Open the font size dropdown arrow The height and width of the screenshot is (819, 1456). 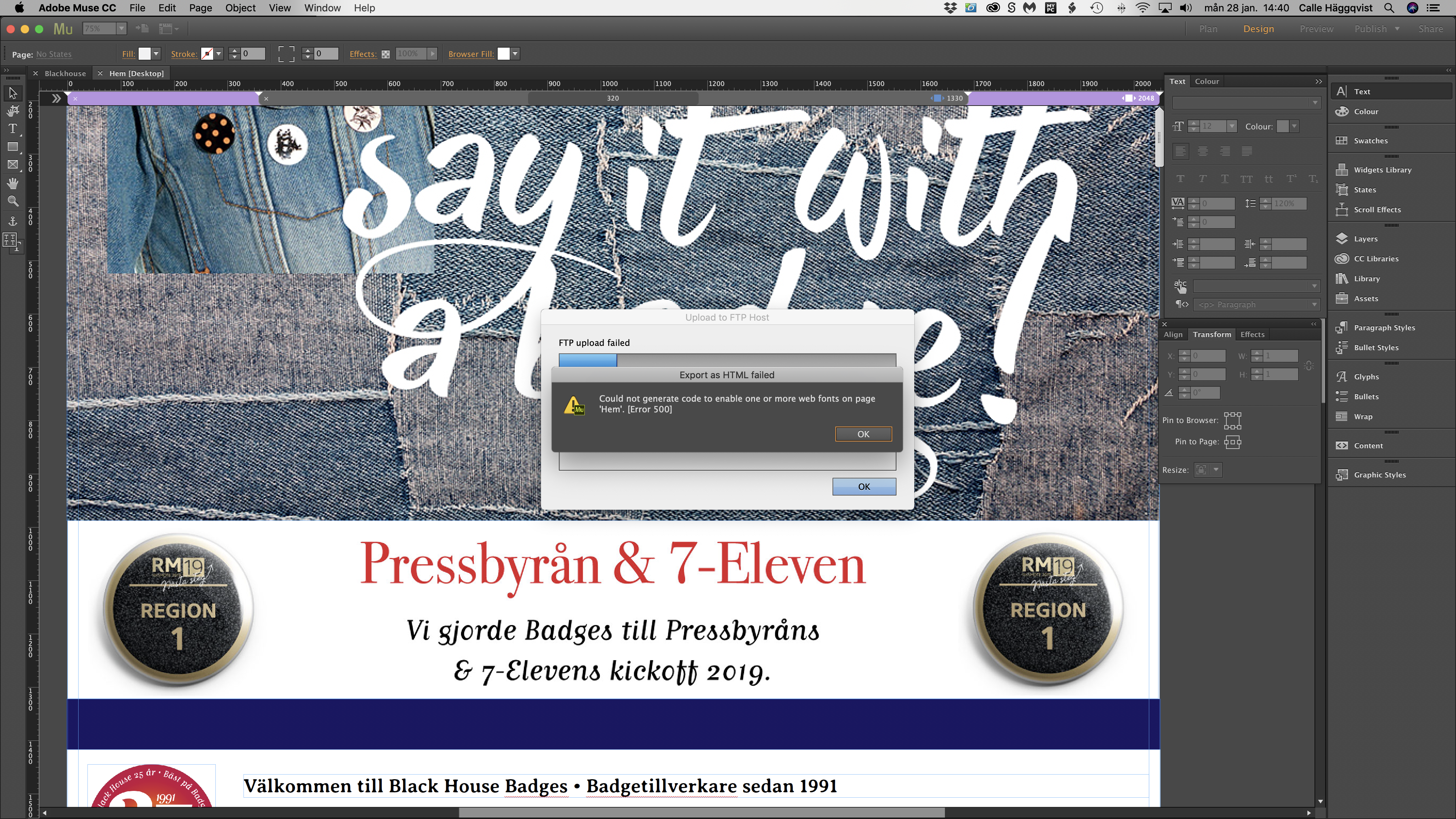click(1232, 126)
